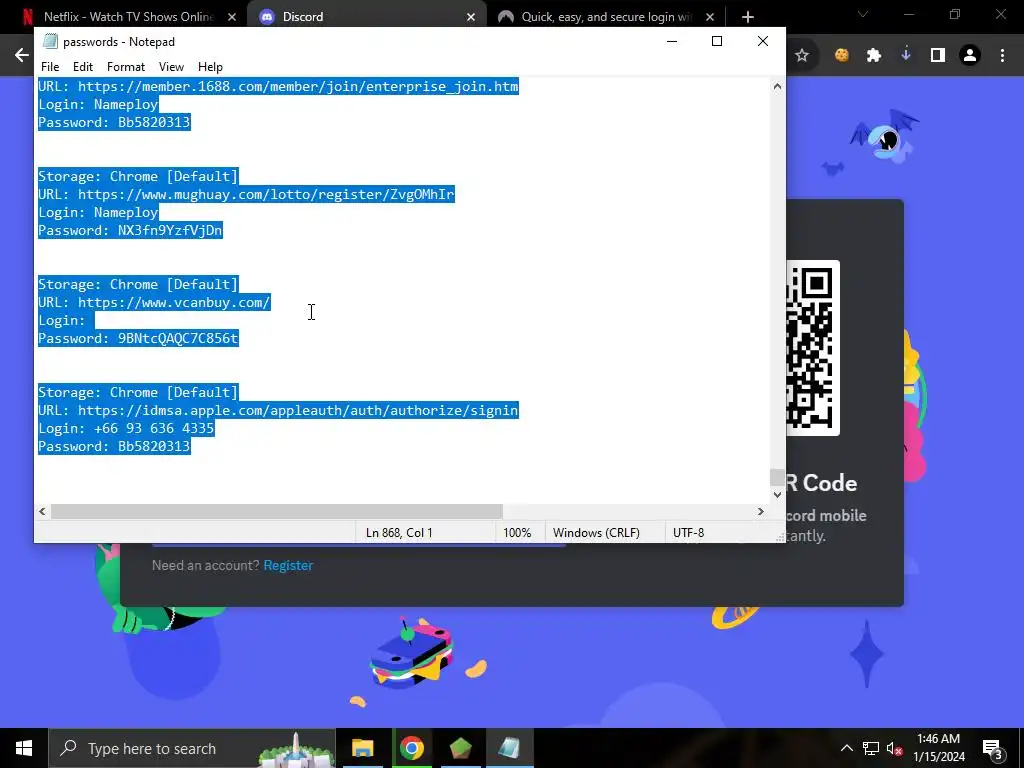Close the passwords Notepad window
The height and width of the screenshot is (768, 1024).
(x=762, y=41)
